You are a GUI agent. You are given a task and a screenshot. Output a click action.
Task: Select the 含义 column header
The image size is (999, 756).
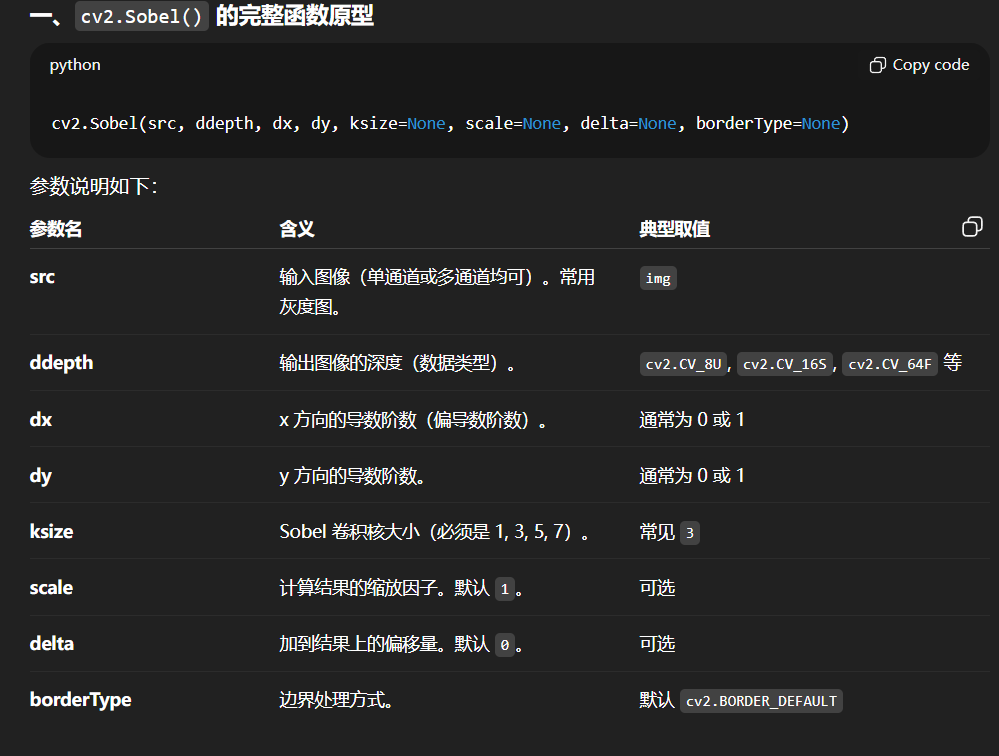pos(297,229)
